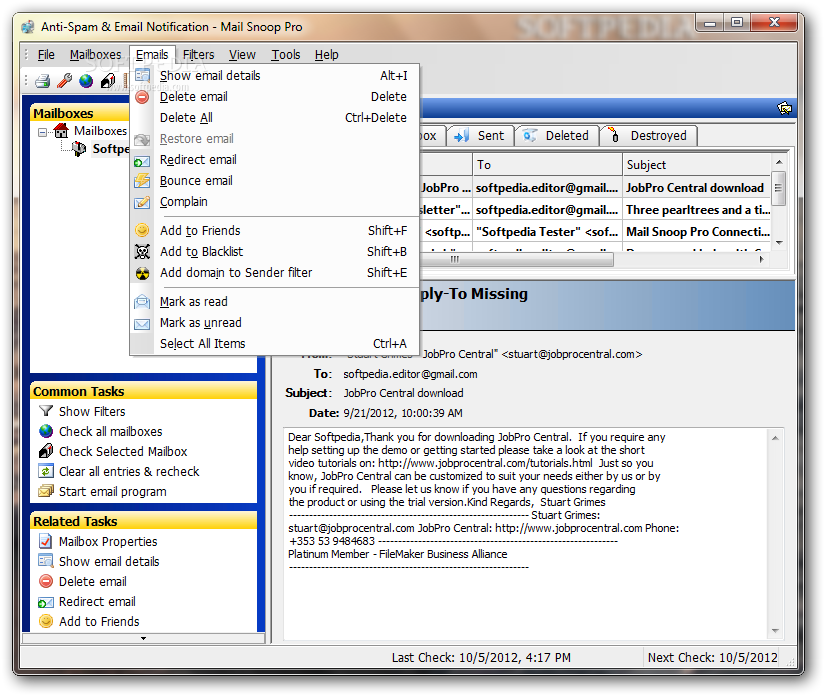The image size is (825, 696).
Task: Click the icon beside Start email program
Action: tap(46, 491)
